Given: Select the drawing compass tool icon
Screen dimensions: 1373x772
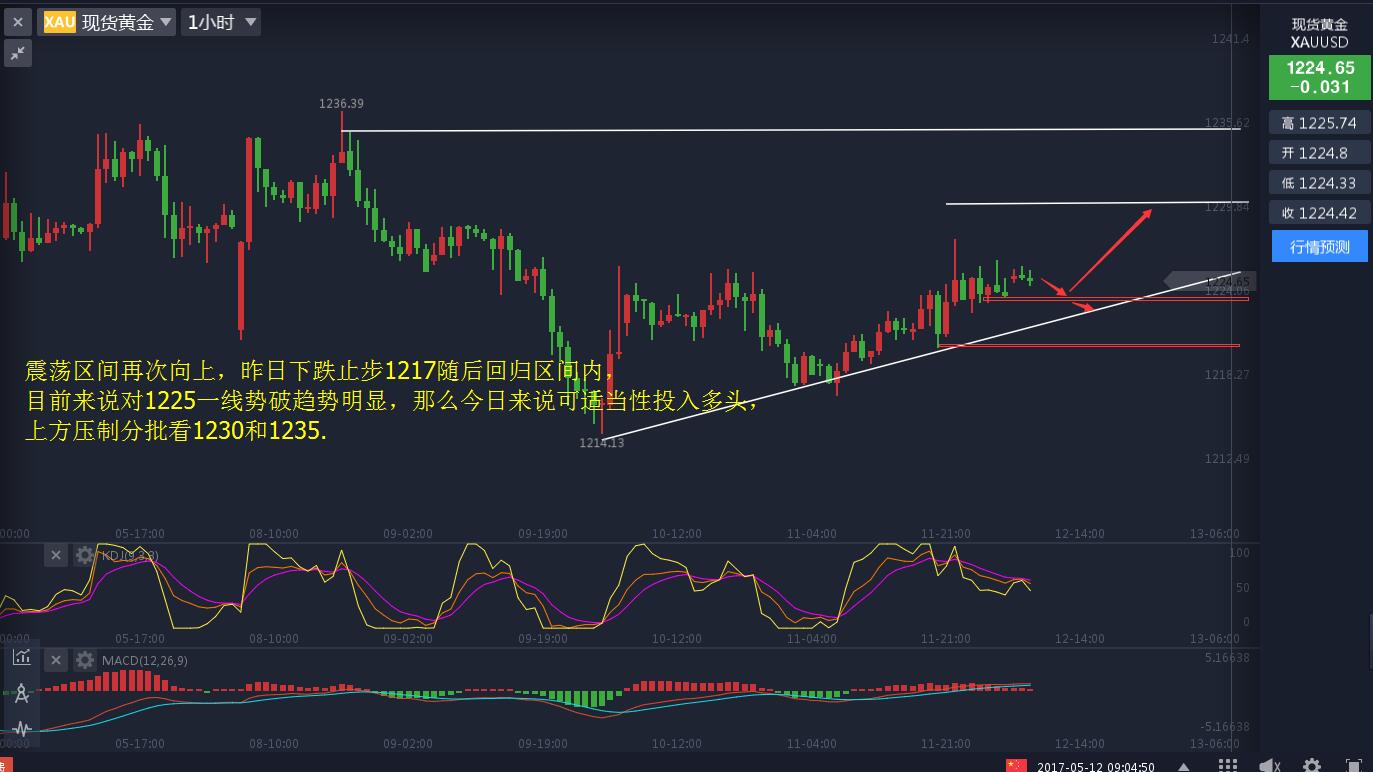Looking at the screenshot, I should 21,693.
